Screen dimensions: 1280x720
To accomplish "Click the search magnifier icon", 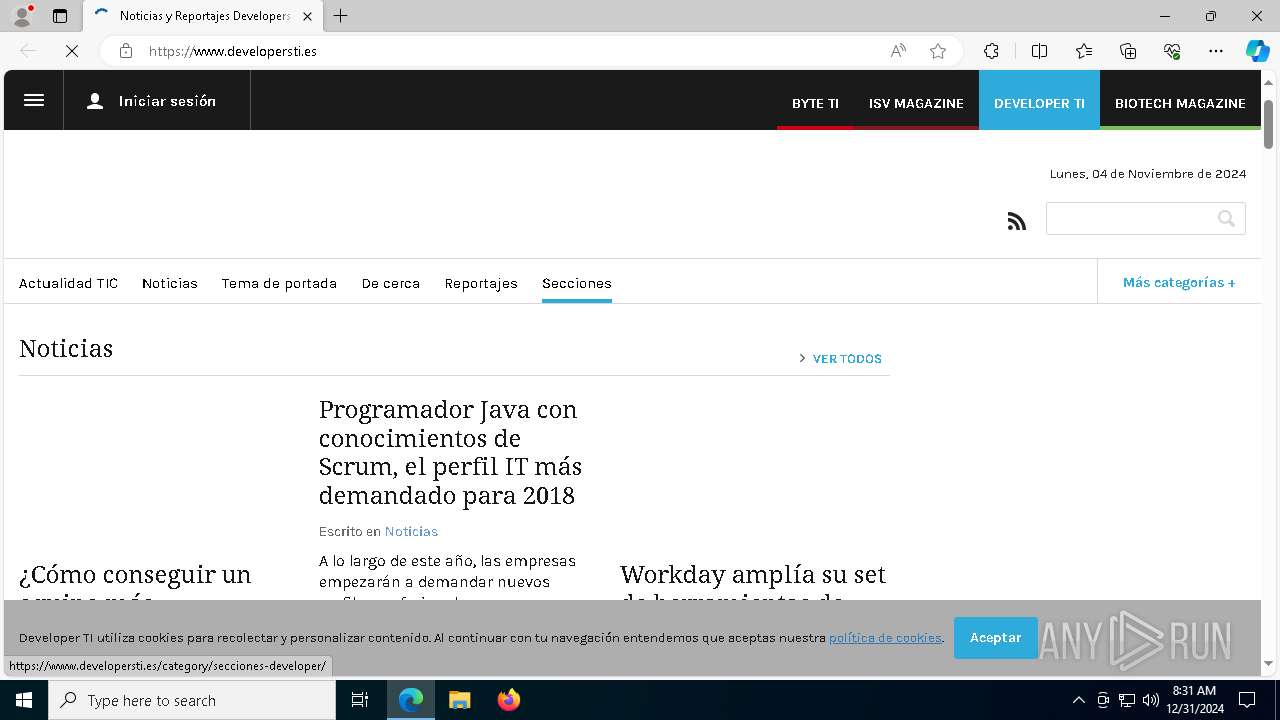I will point(1226,218).
